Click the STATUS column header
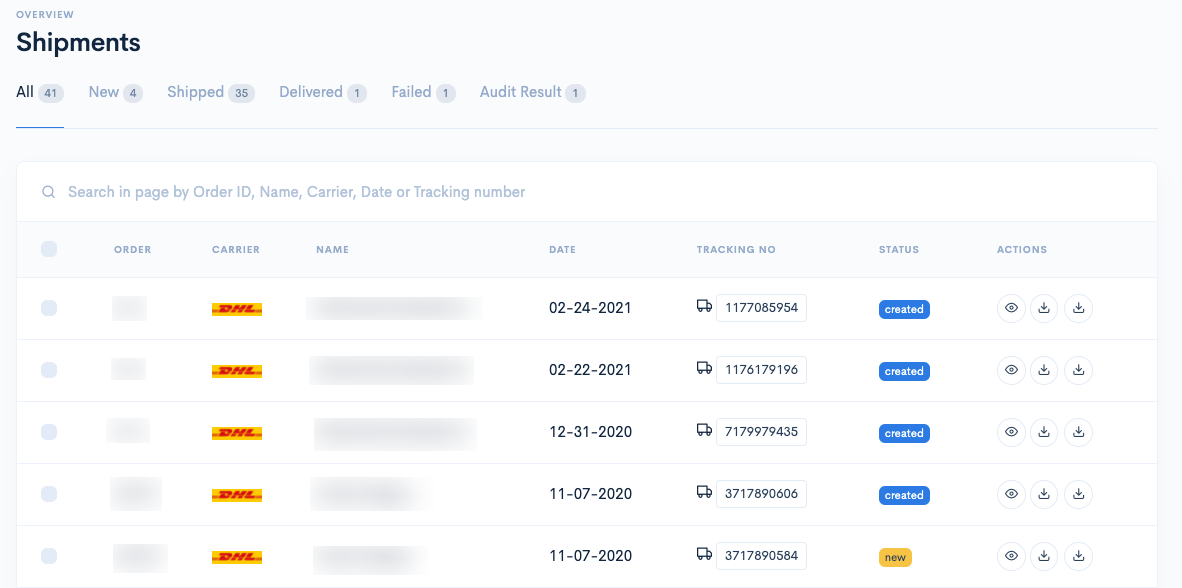1182x588 pixels. [899, 250]
